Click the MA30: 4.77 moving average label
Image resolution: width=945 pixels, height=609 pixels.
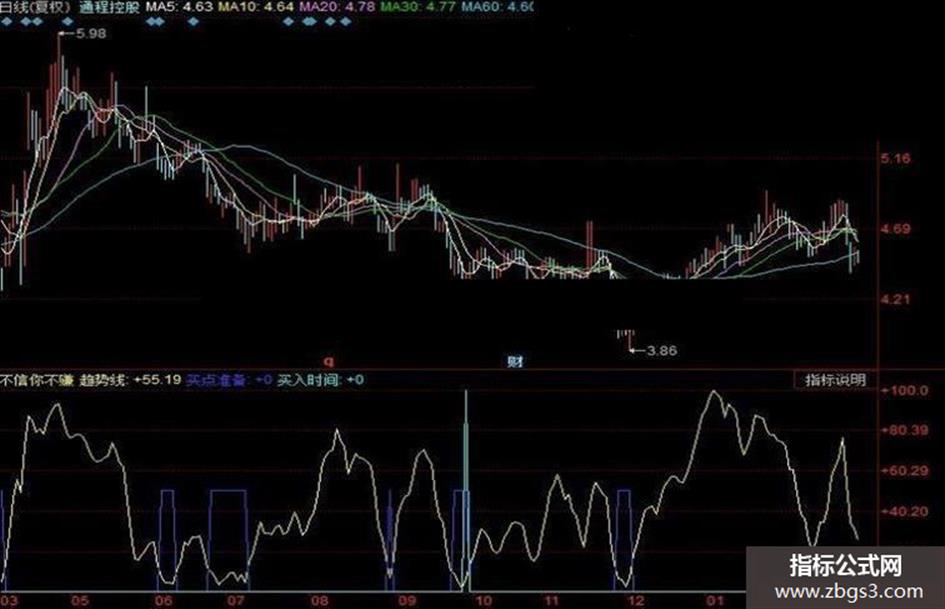tap(418, 7)
